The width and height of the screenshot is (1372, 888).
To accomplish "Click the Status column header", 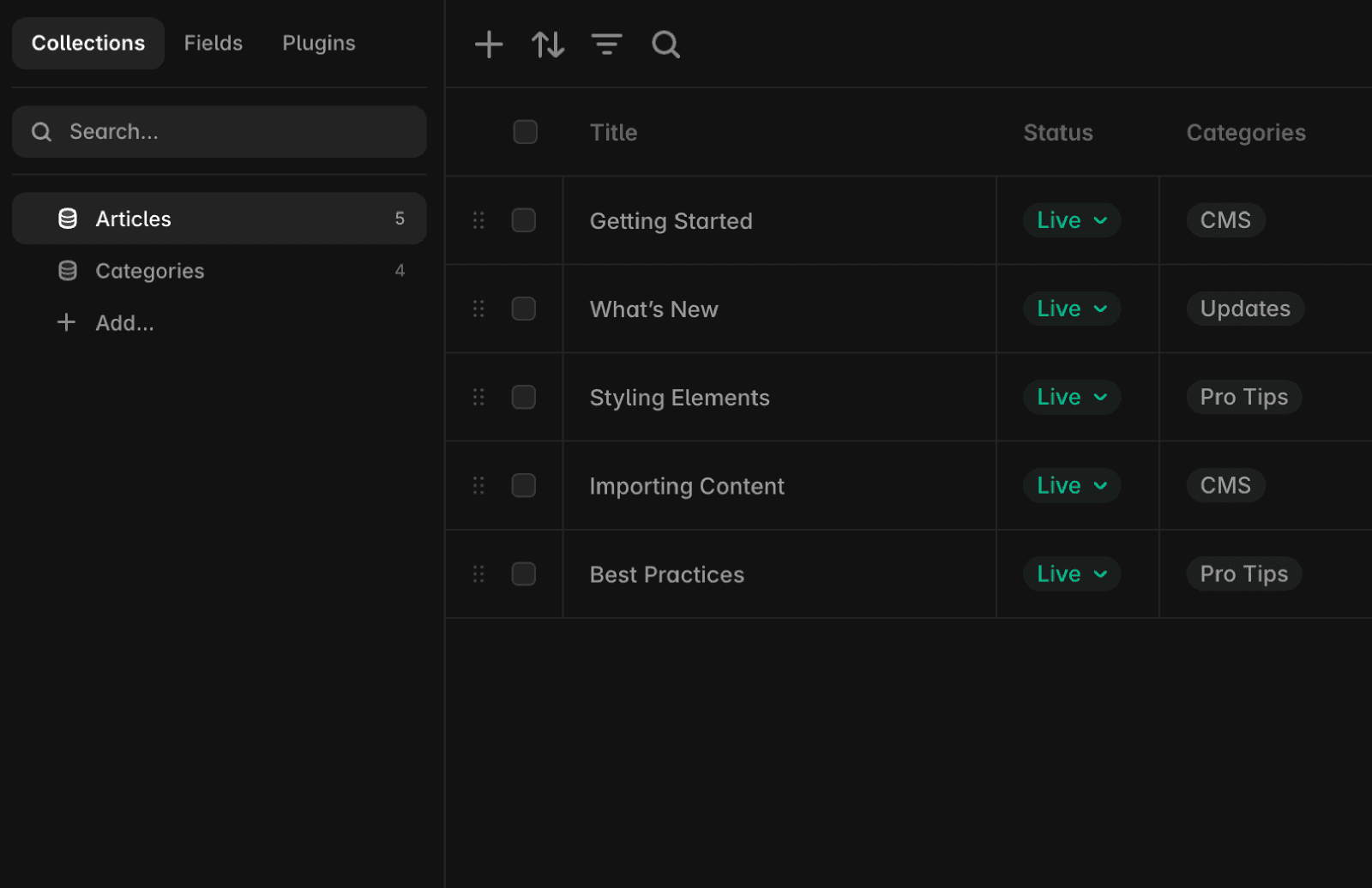I will click(x=1058, y=133).
